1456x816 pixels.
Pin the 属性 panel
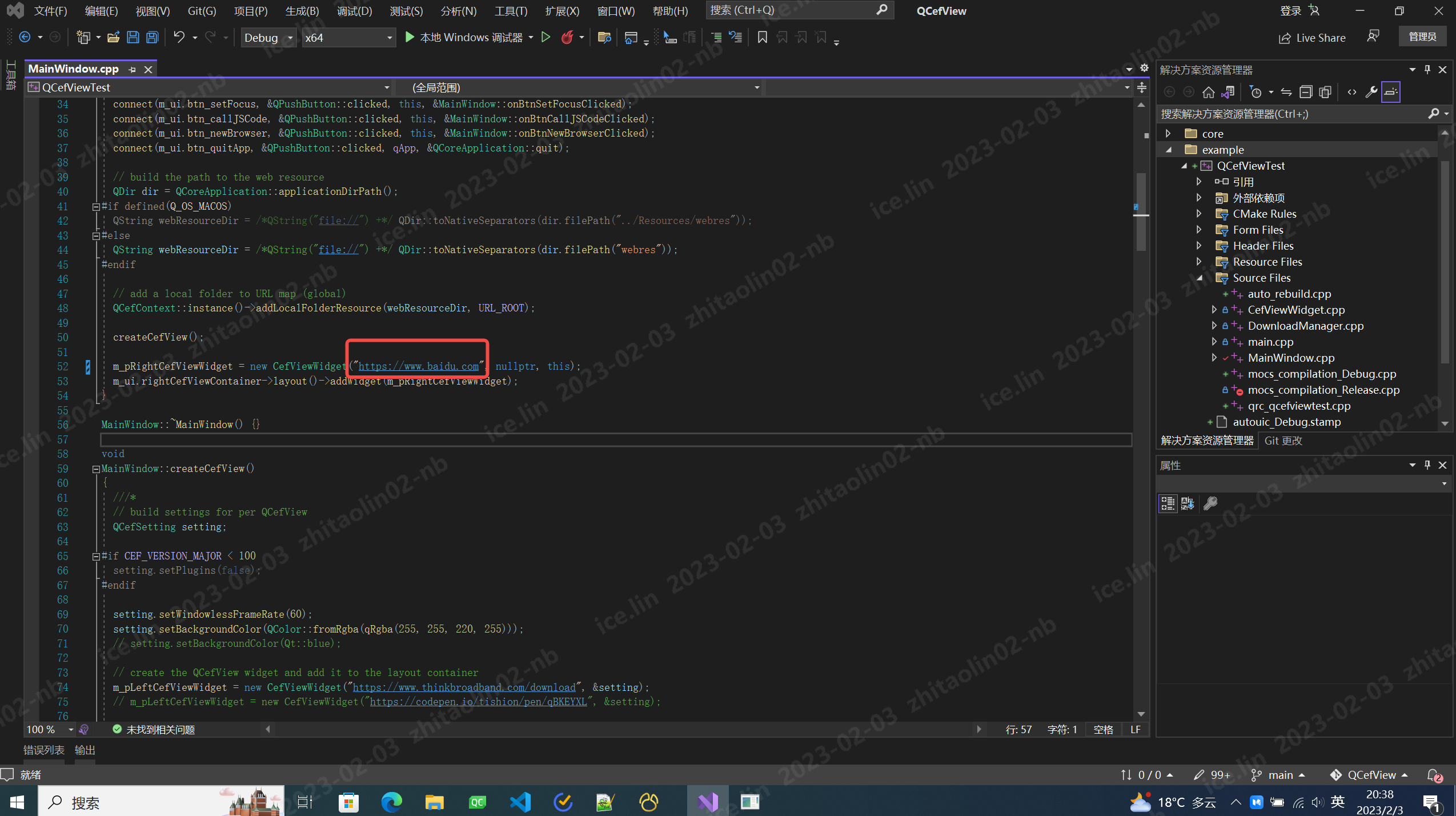1426,465
